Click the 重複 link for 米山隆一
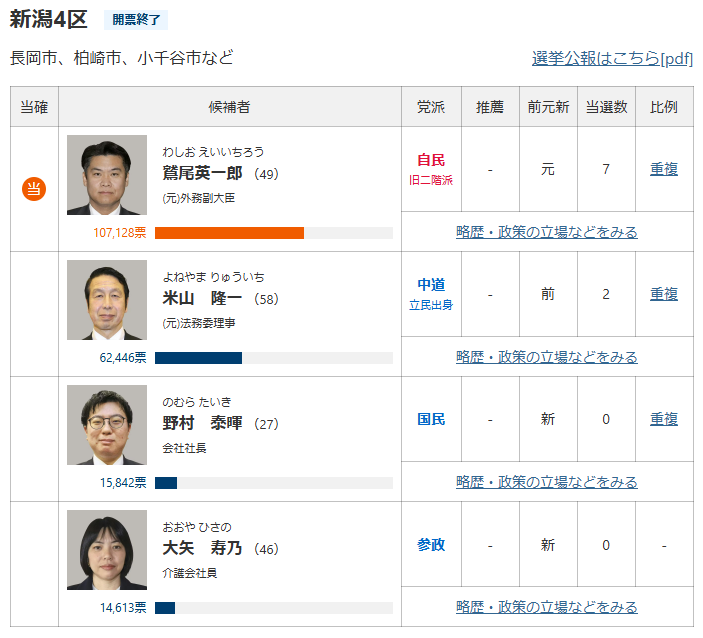Screen dimensions: 703x638 pos(664,294)
